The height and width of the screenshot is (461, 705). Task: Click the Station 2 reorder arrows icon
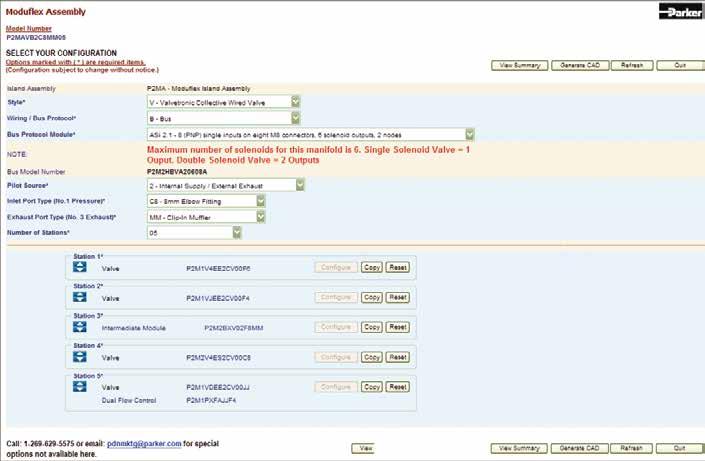[x=80, y=297]
